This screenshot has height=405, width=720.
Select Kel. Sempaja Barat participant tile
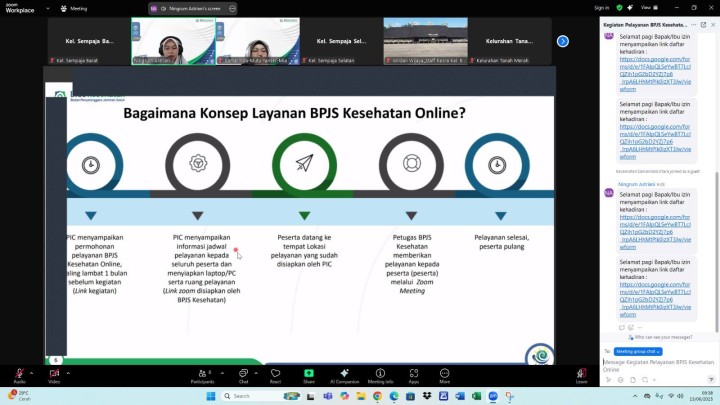[x=90, y=41]
